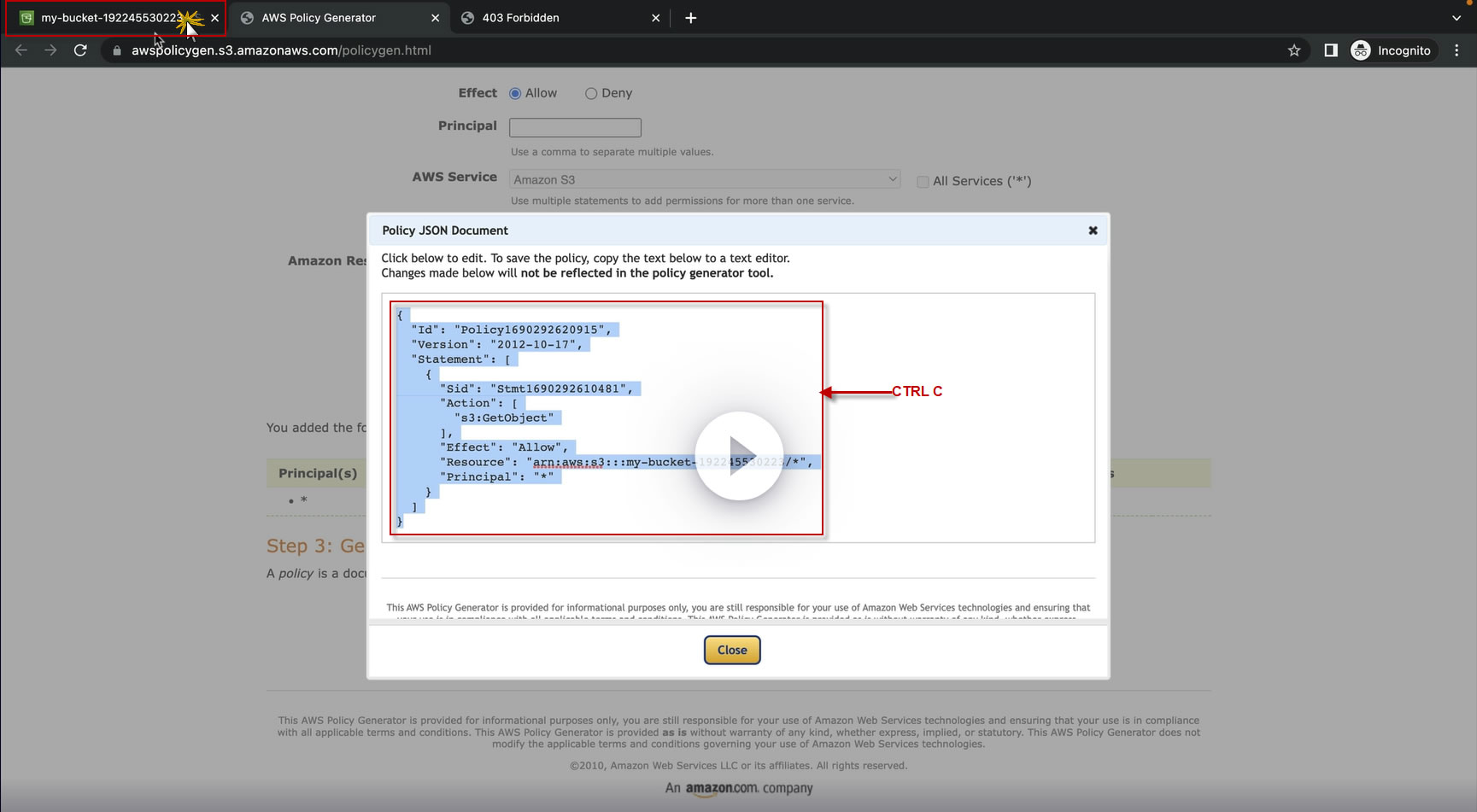This screenshot has height=812, width=1477.
Task: Click the Close button in dialog
Action: click(x=732, y=650)
